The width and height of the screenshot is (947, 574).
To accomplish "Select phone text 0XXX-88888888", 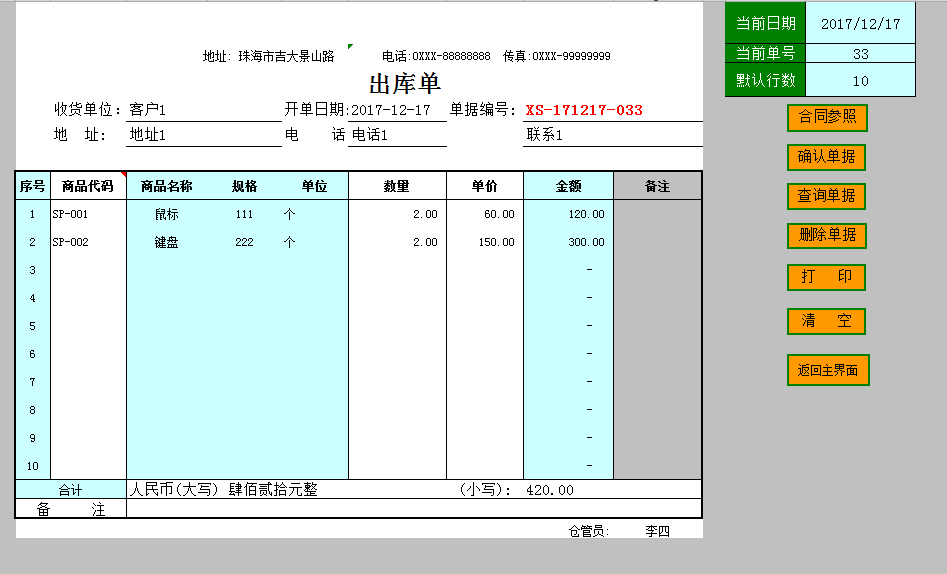I will (451, 56).
